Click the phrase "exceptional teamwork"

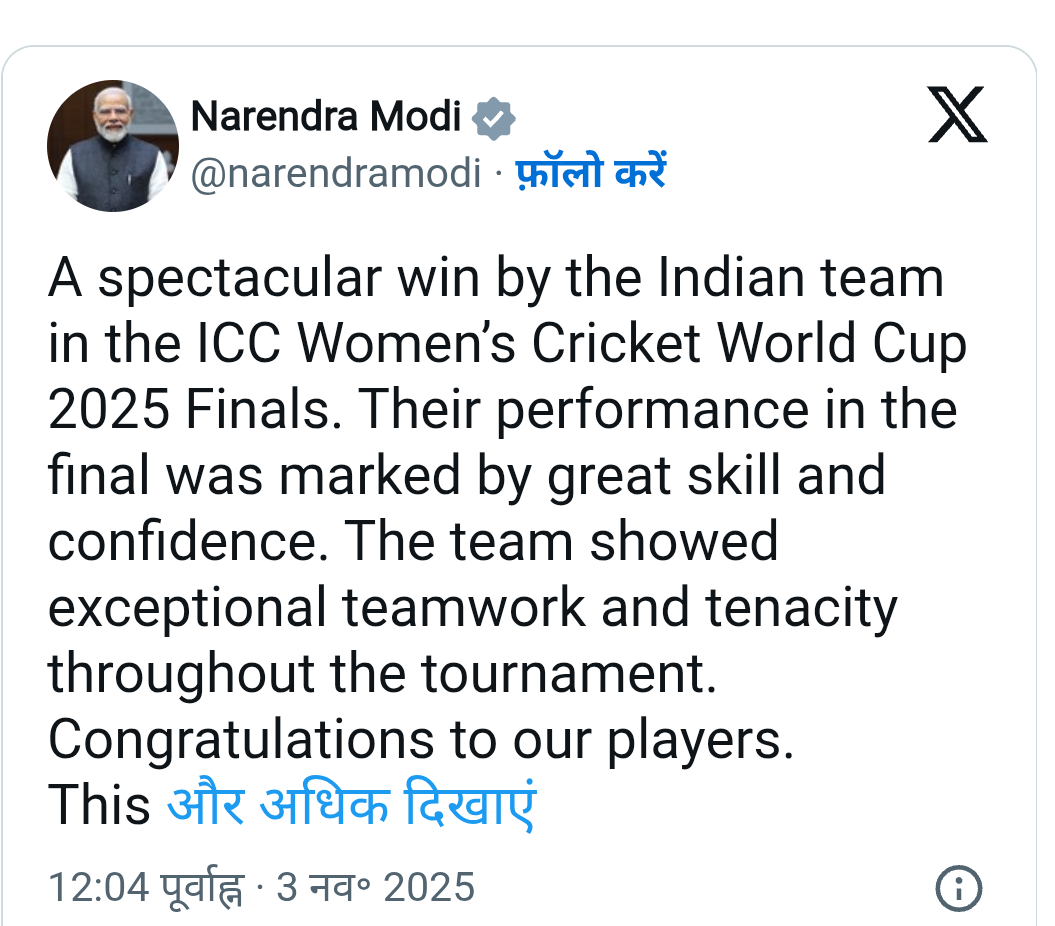[332, 608]
